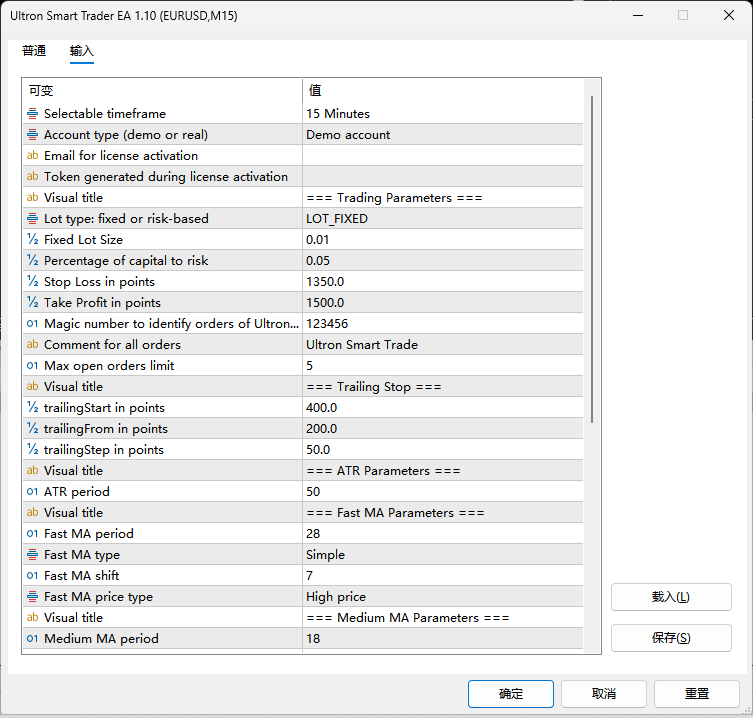
Task: Edit the Take Profit value 1500.0
Action: click(443, 303)
